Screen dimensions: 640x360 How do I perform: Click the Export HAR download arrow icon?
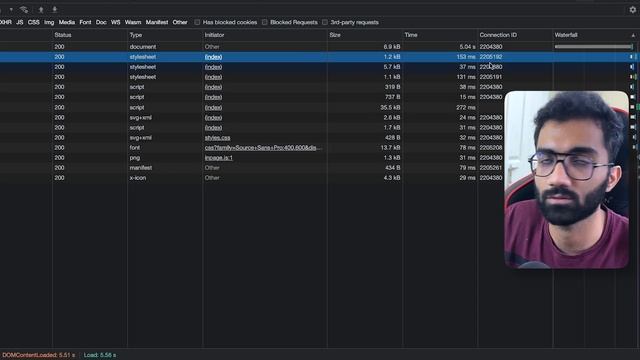(55, 9)
